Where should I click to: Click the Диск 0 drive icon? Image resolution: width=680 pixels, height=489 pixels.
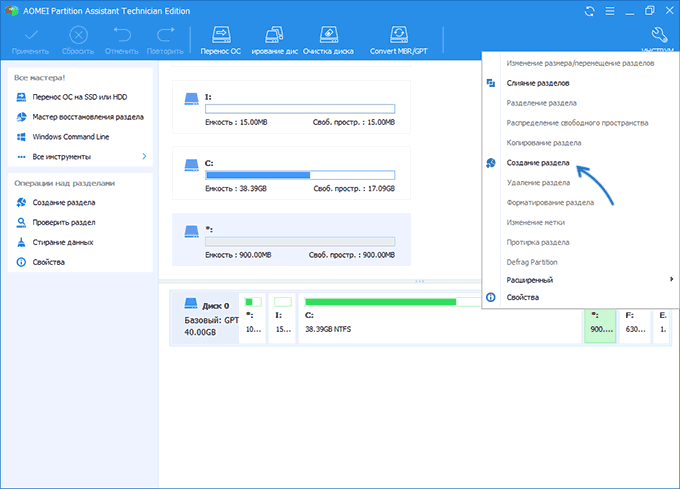191,303
